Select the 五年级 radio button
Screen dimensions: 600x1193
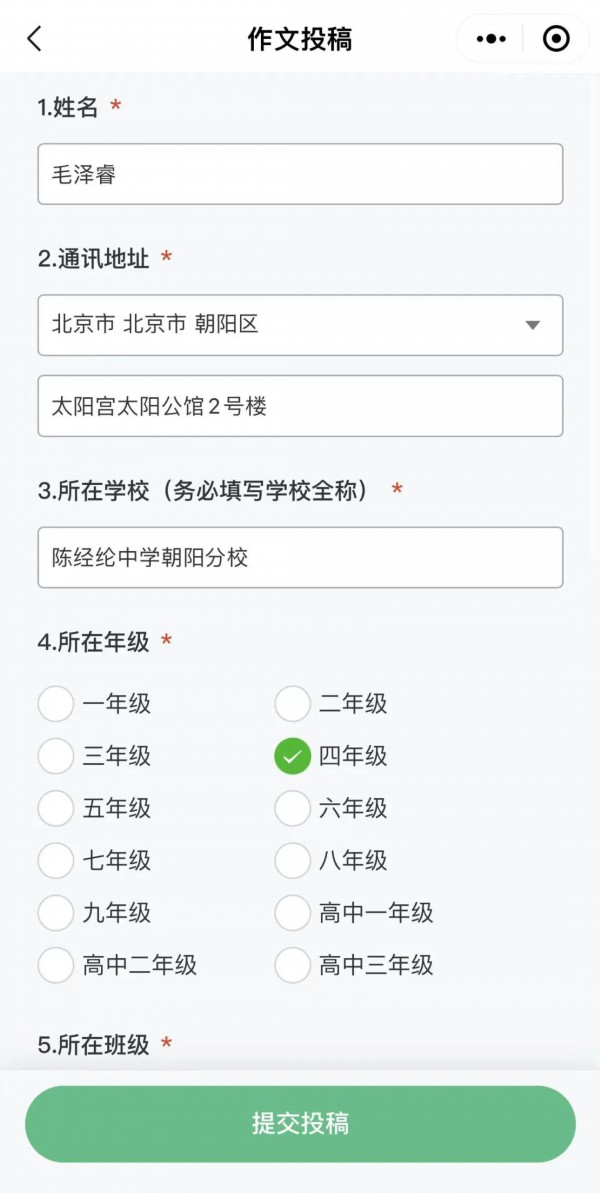[56, 808]
